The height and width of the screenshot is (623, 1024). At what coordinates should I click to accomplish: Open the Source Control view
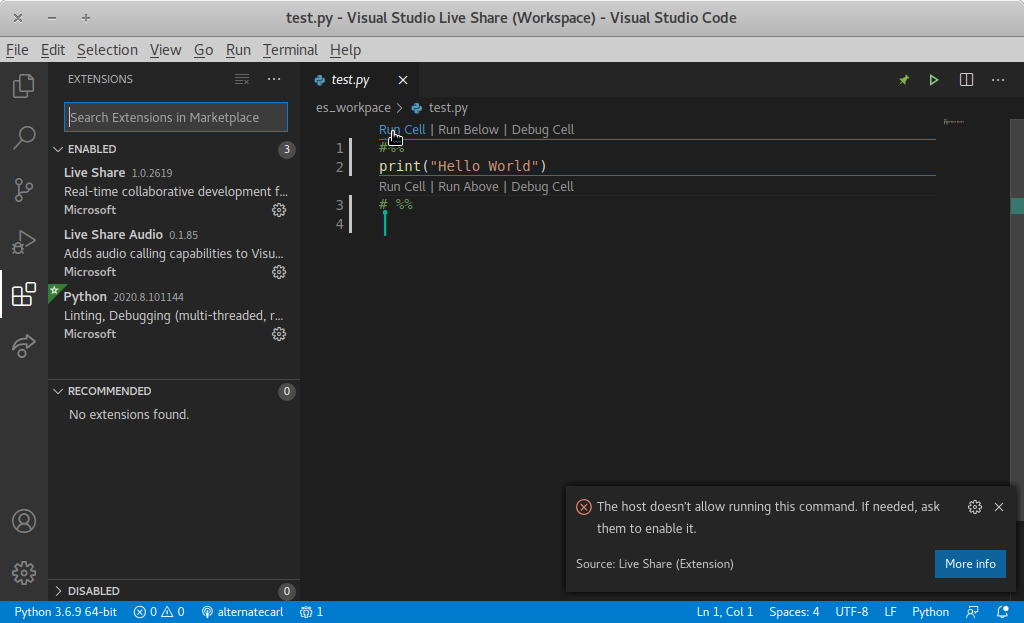(x=23, y=190)
